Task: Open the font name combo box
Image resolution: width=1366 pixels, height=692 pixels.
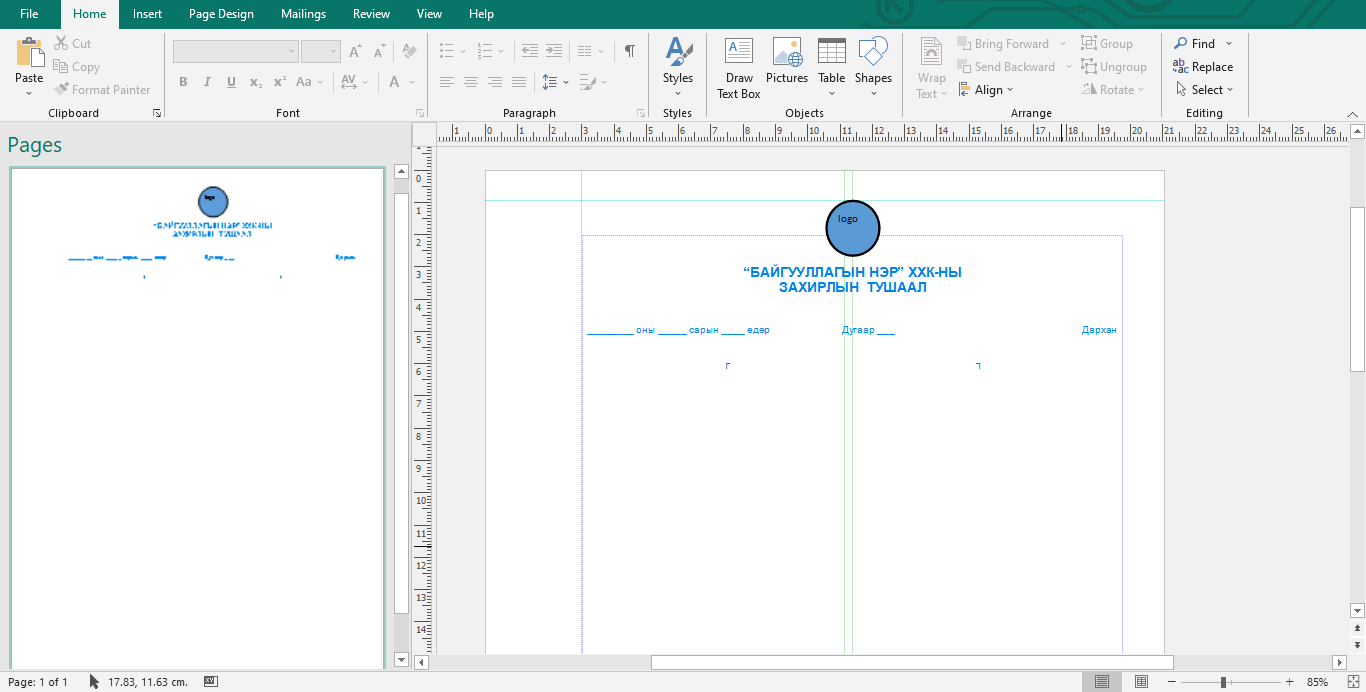Action: coord(236,51)
